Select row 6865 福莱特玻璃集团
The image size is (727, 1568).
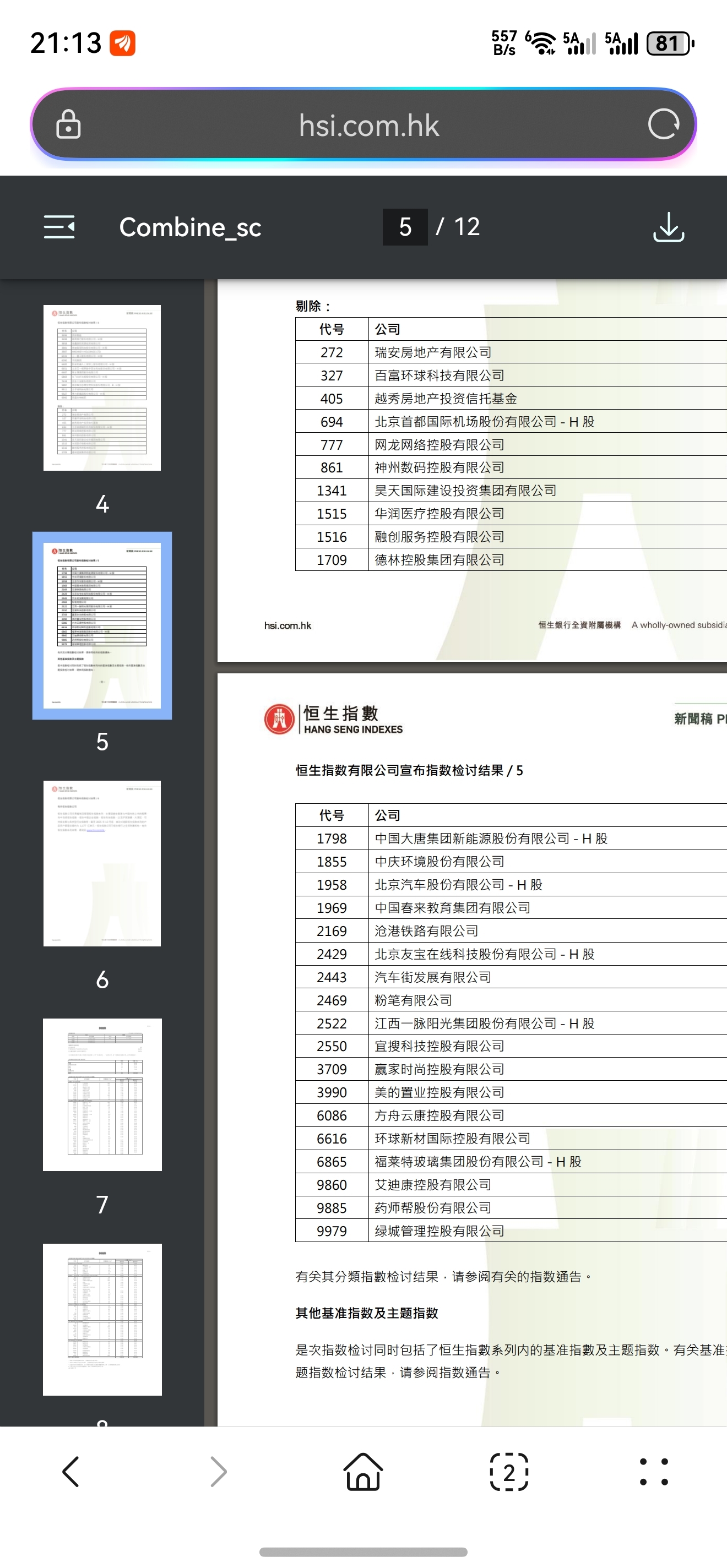pyautogui.click(x=511, y=1162)
